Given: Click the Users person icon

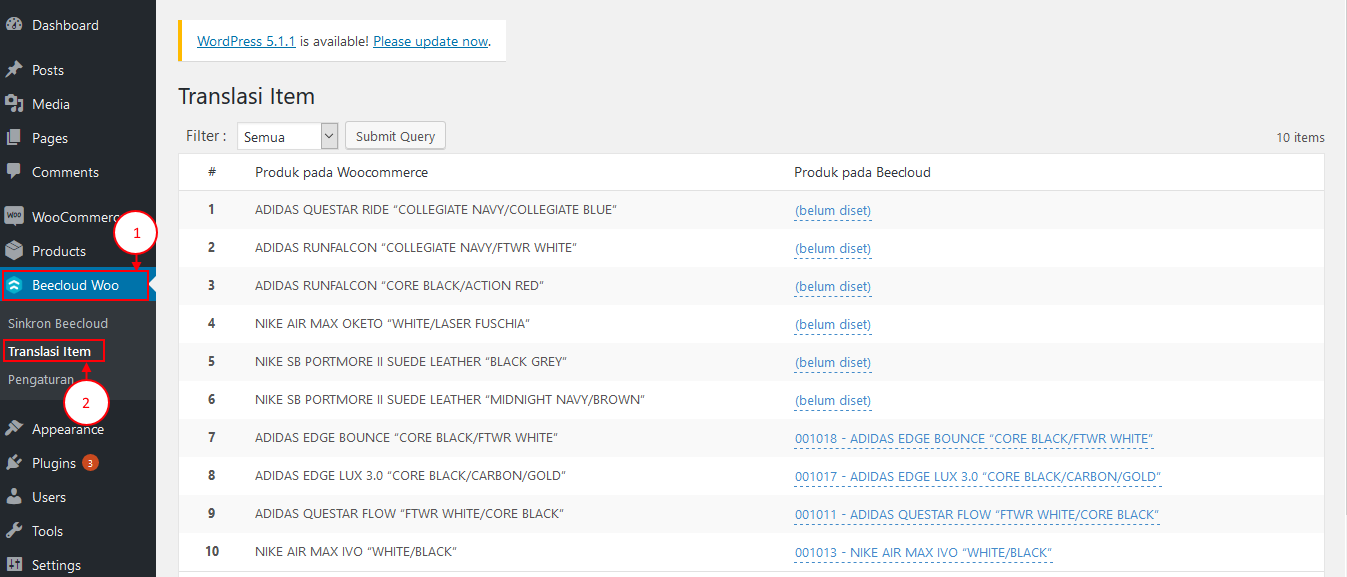Looking at the screenshot, I should pos(14,497).
